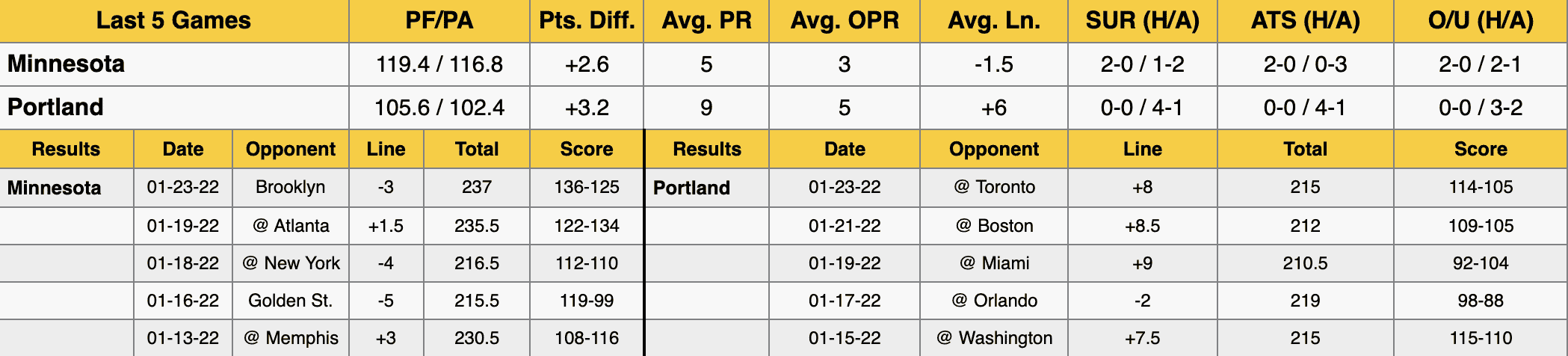Click the Last 5 Games header
This screenshot has height=356, width=1568.
173,21
